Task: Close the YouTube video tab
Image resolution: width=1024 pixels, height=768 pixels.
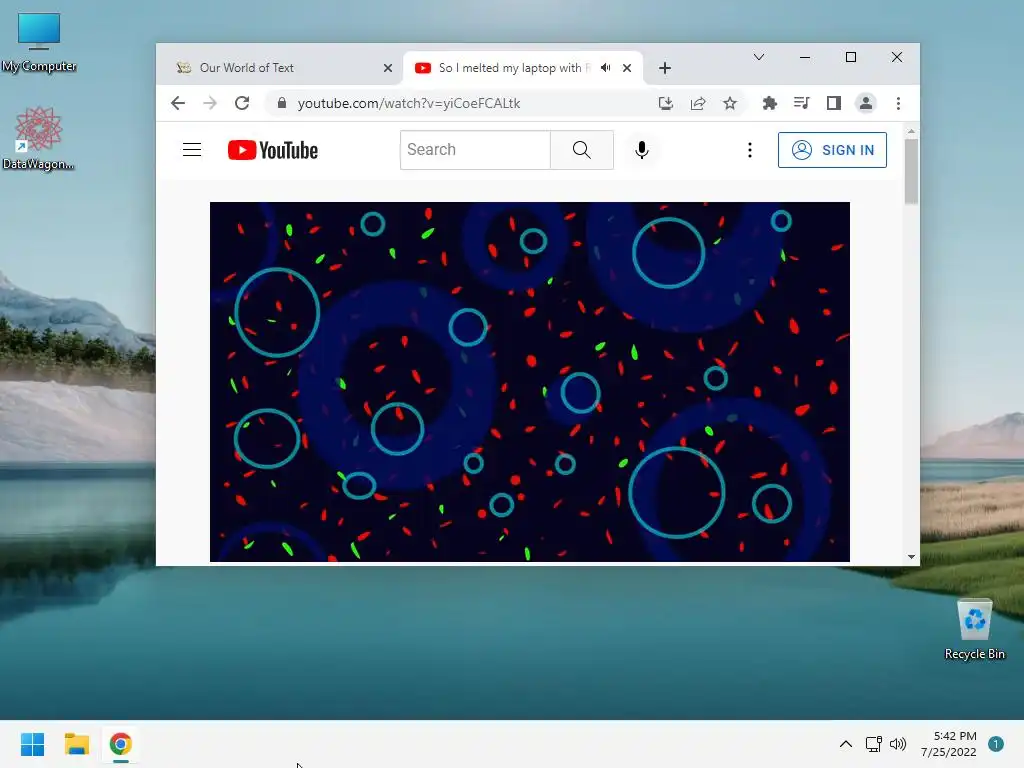Action: 627,68
